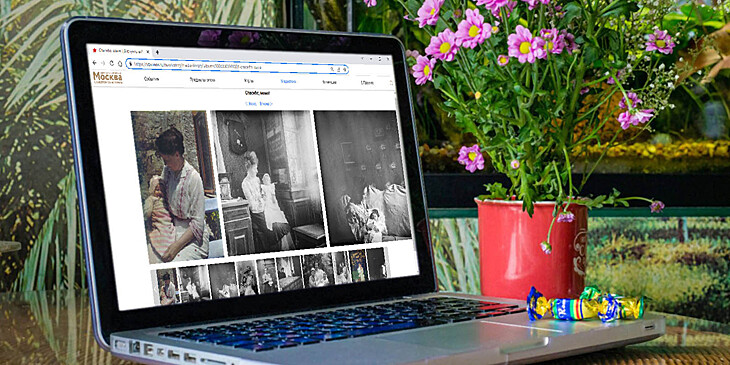Open a new browser tab with plus
This screenshot has width=730, height=365.
(157, 52)
